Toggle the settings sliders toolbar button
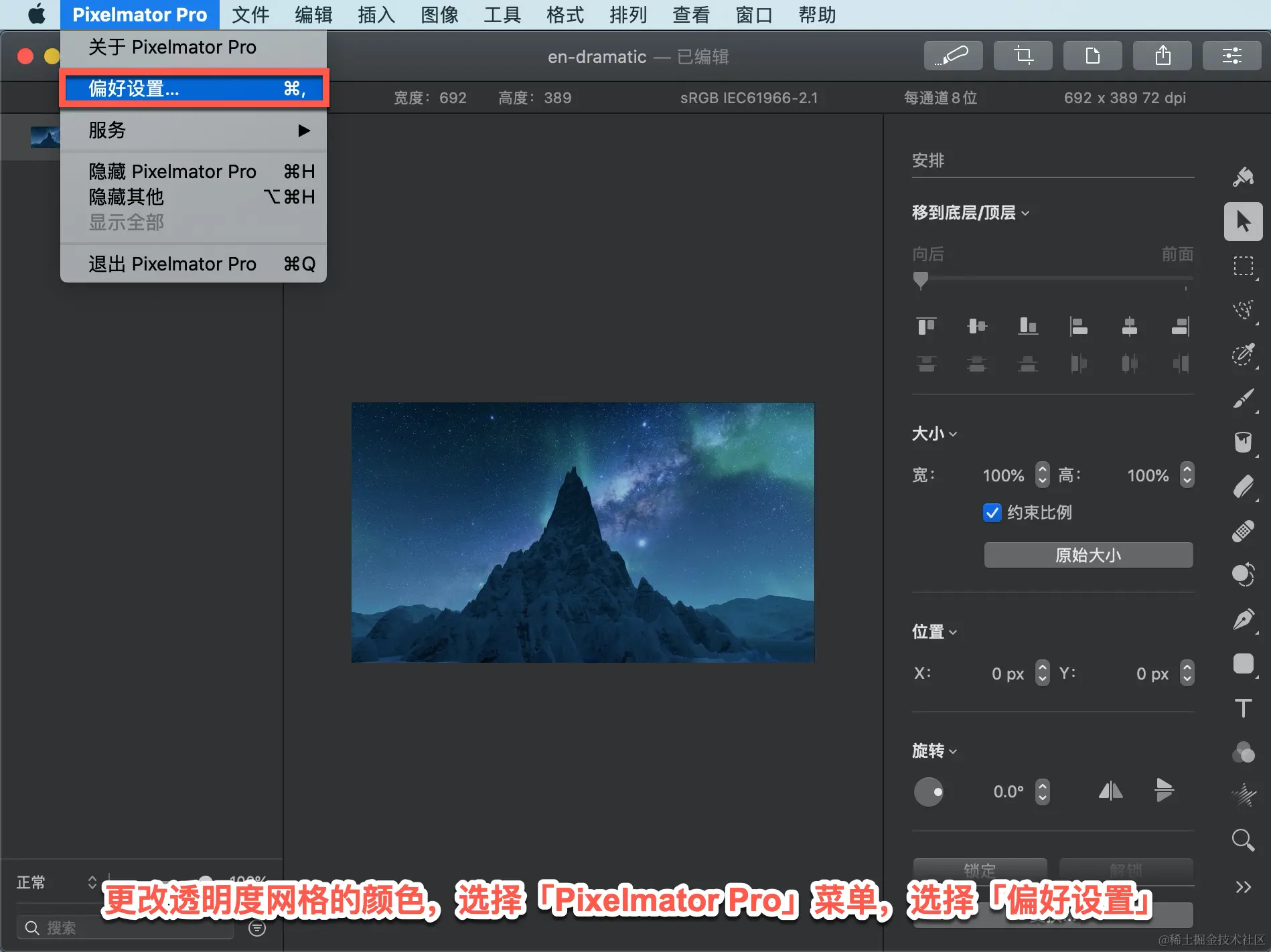This screenshot has height=952, width=1271. pyautogui.click(x=1232, y=56)
